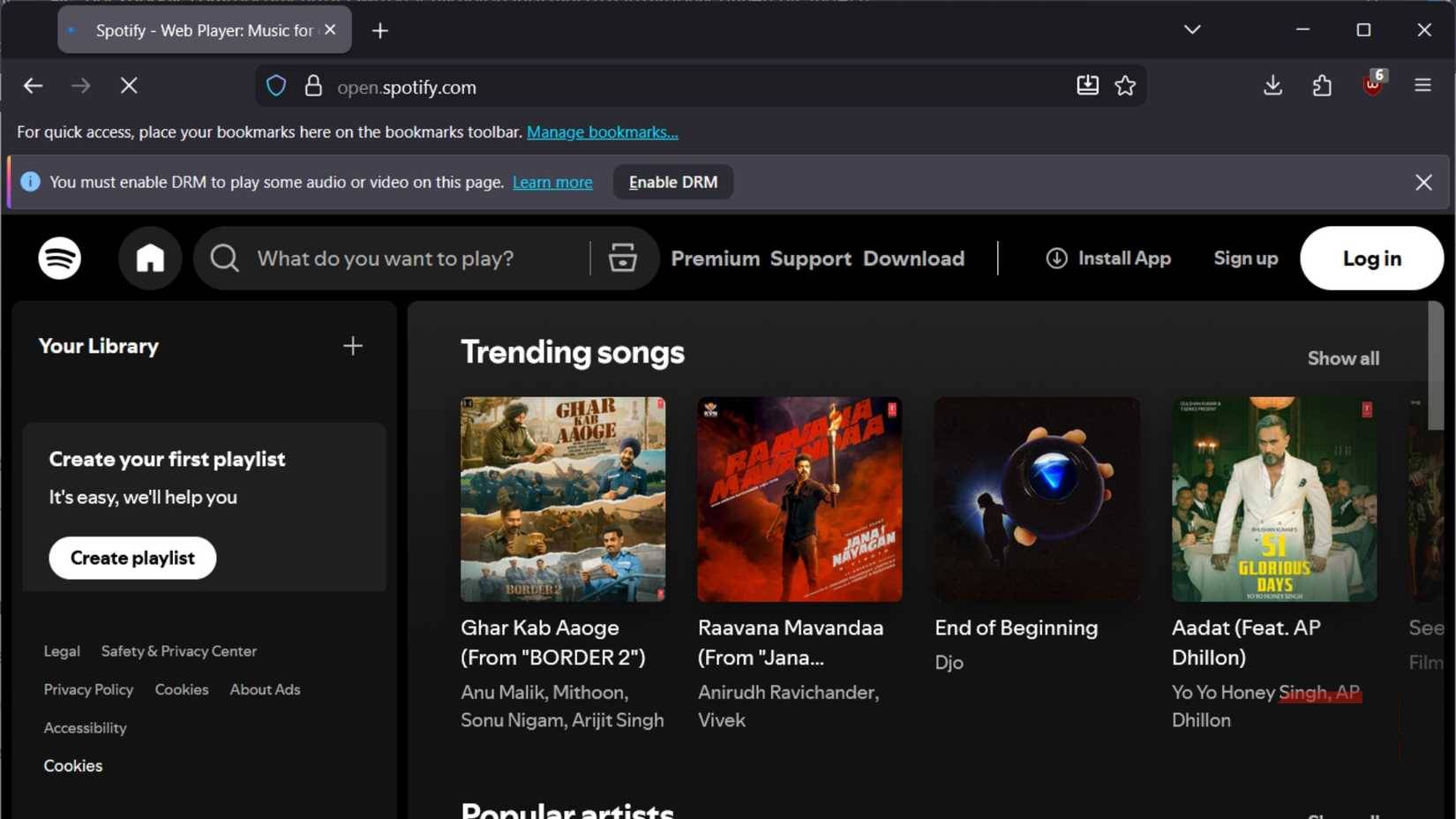This screenshot has width=1456, height=819.
Task: Show all Trending songs
Action: (x=1343, y=357)
